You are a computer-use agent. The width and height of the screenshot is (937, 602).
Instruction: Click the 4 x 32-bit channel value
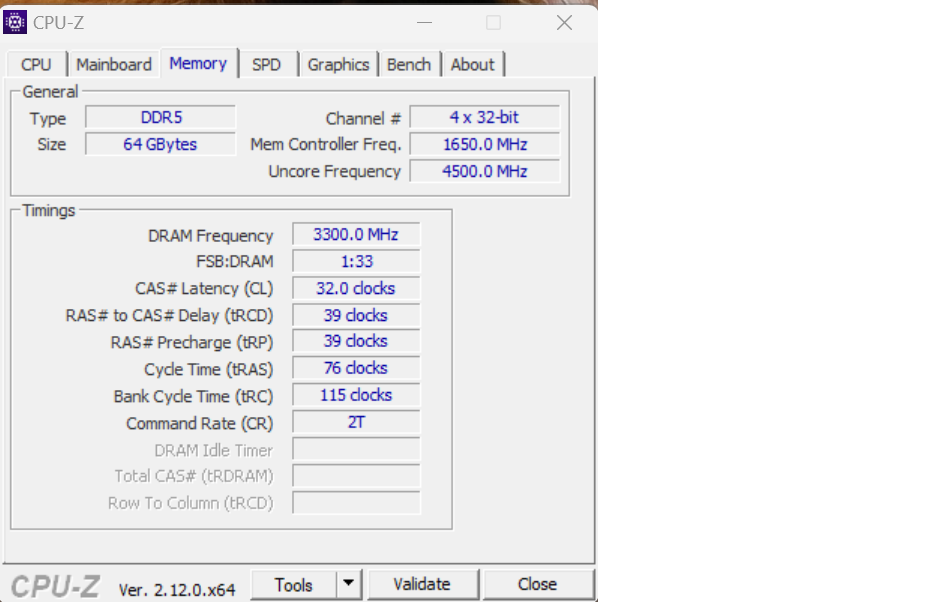tap(485, 117)
